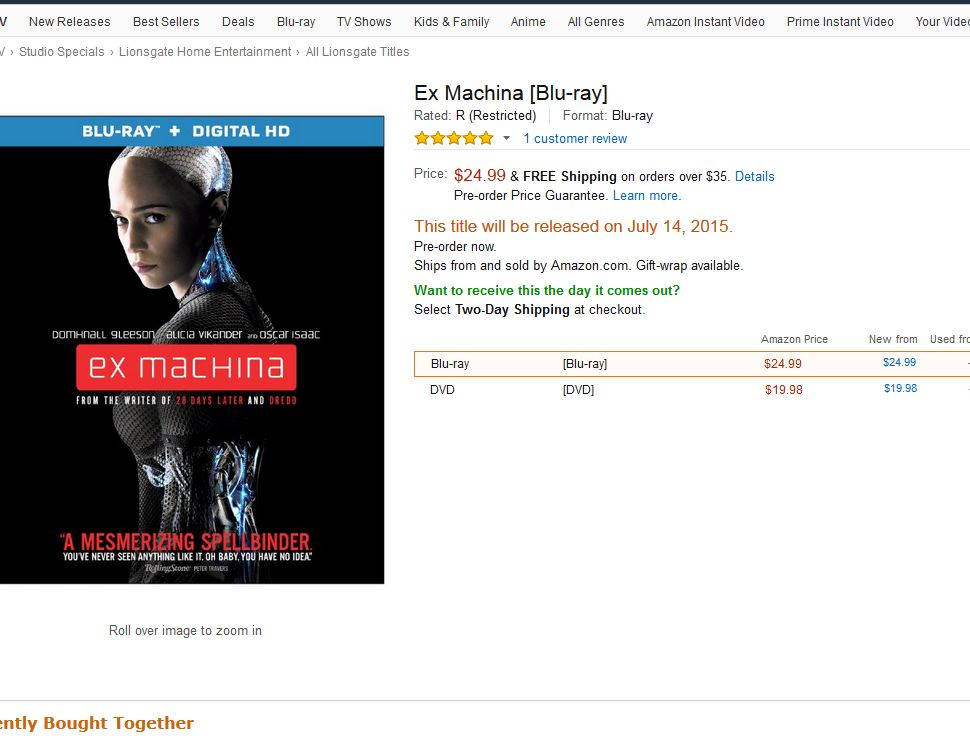Select the Anime navigation item
The height and width of the screenshot is (749, 970).
[x=528, y=22]
